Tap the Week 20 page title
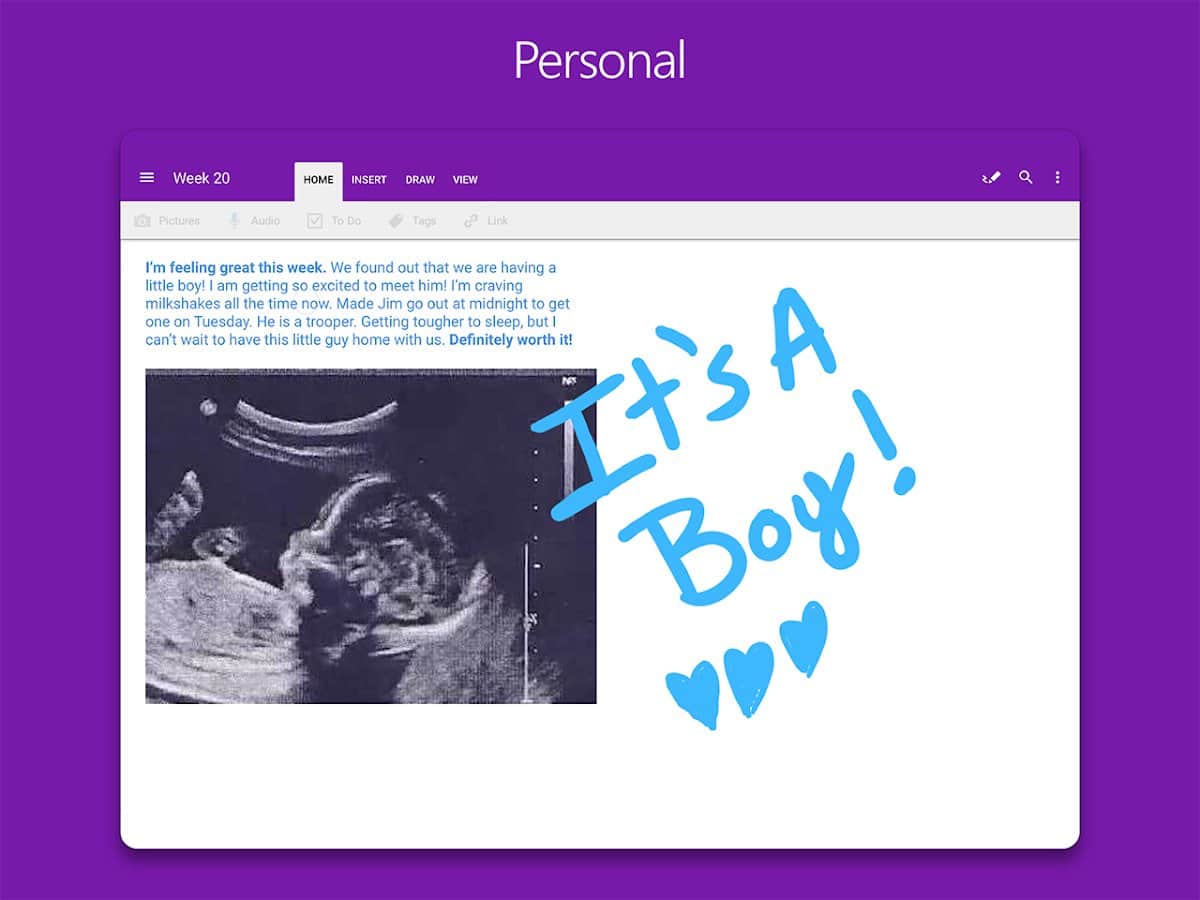1200x900 pixels. (x=201, y=178)
